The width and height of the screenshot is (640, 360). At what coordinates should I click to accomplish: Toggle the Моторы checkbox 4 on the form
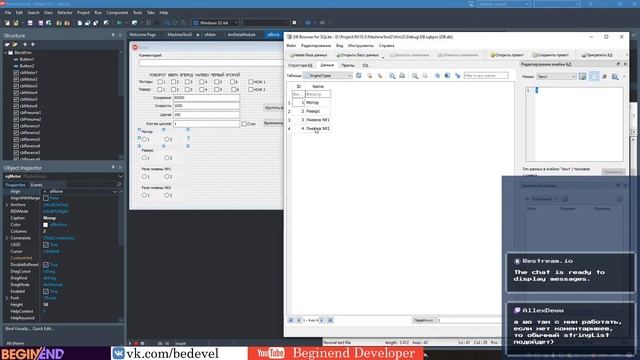pyautogui.click(x=202, y=82)
